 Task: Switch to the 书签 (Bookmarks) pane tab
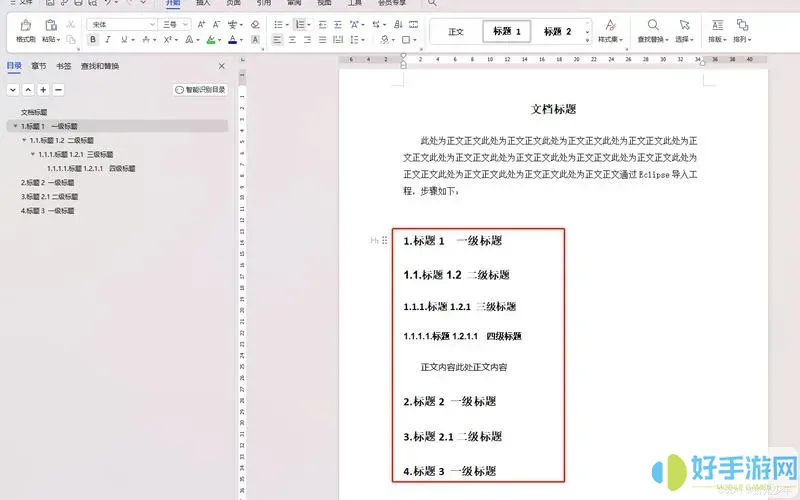pos(64,66)
